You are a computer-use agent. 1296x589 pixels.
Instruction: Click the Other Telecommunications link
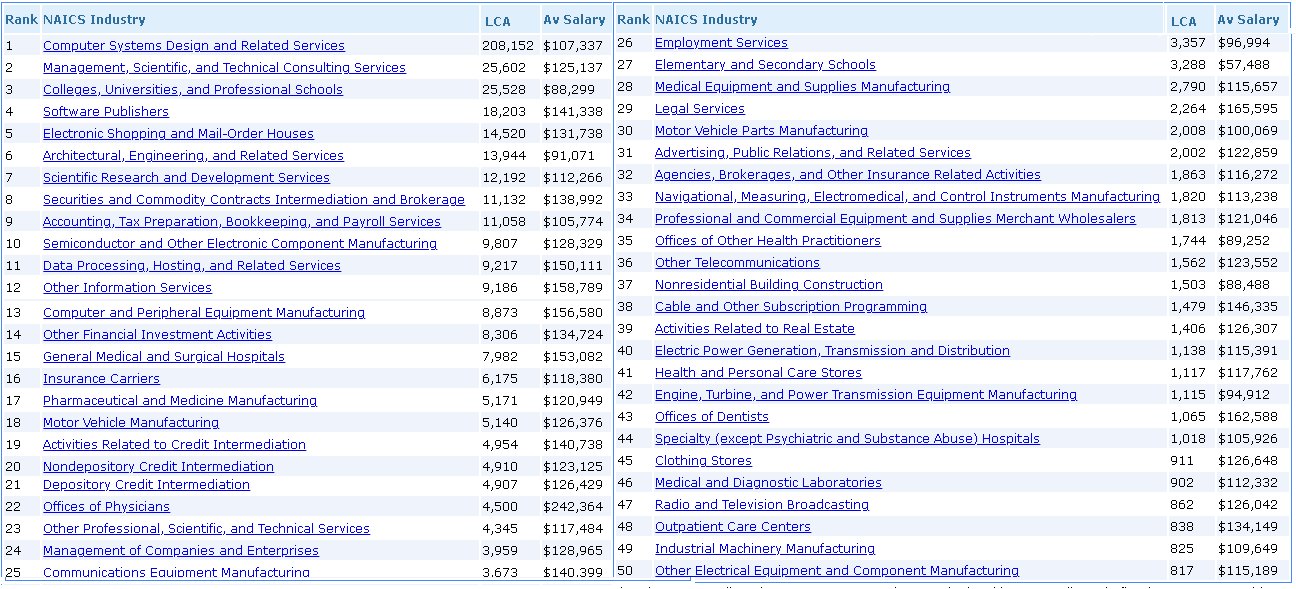[x=736, y=263]
